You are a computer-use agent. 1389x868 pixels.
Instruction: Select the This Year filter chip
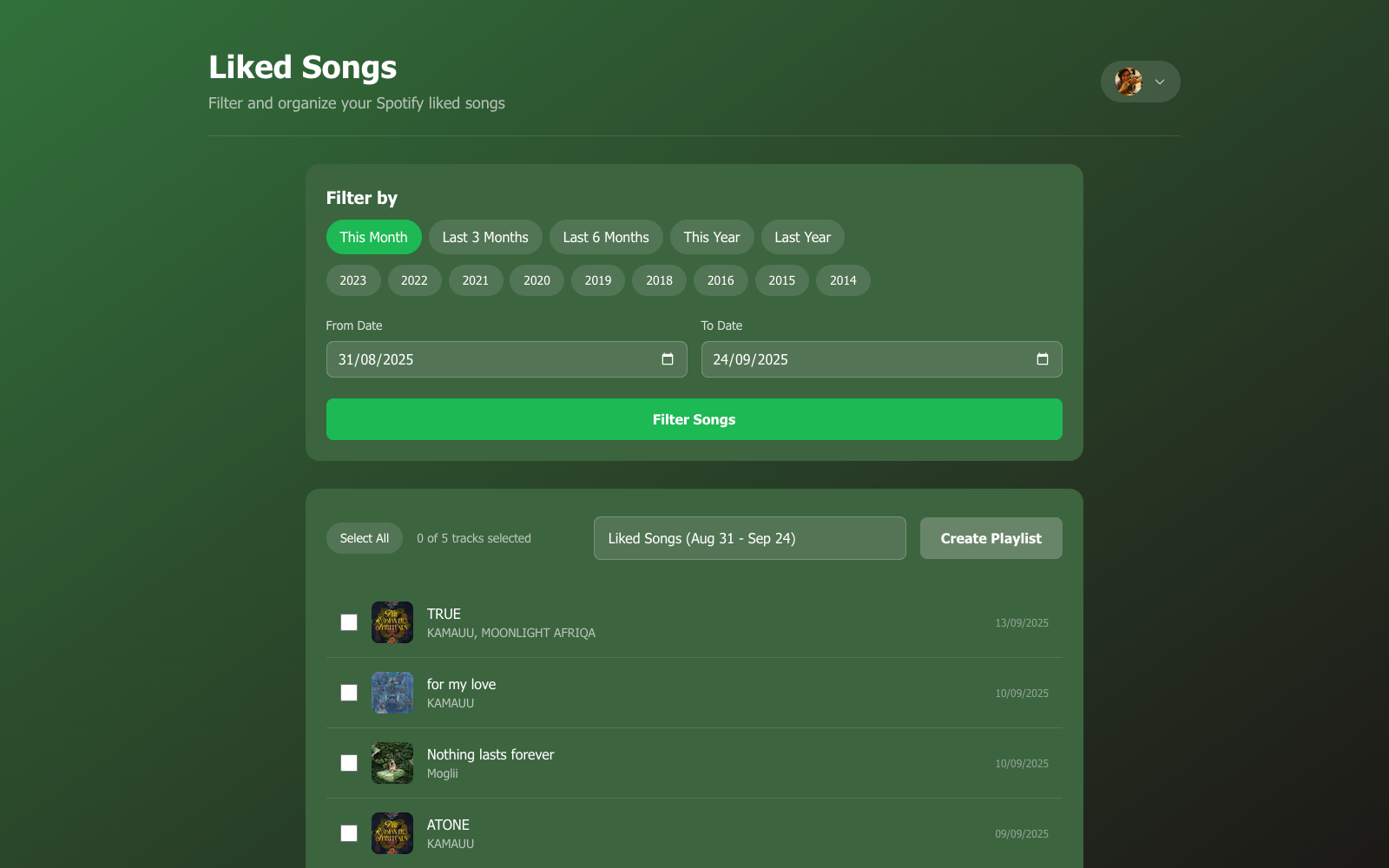pos(712,237)
